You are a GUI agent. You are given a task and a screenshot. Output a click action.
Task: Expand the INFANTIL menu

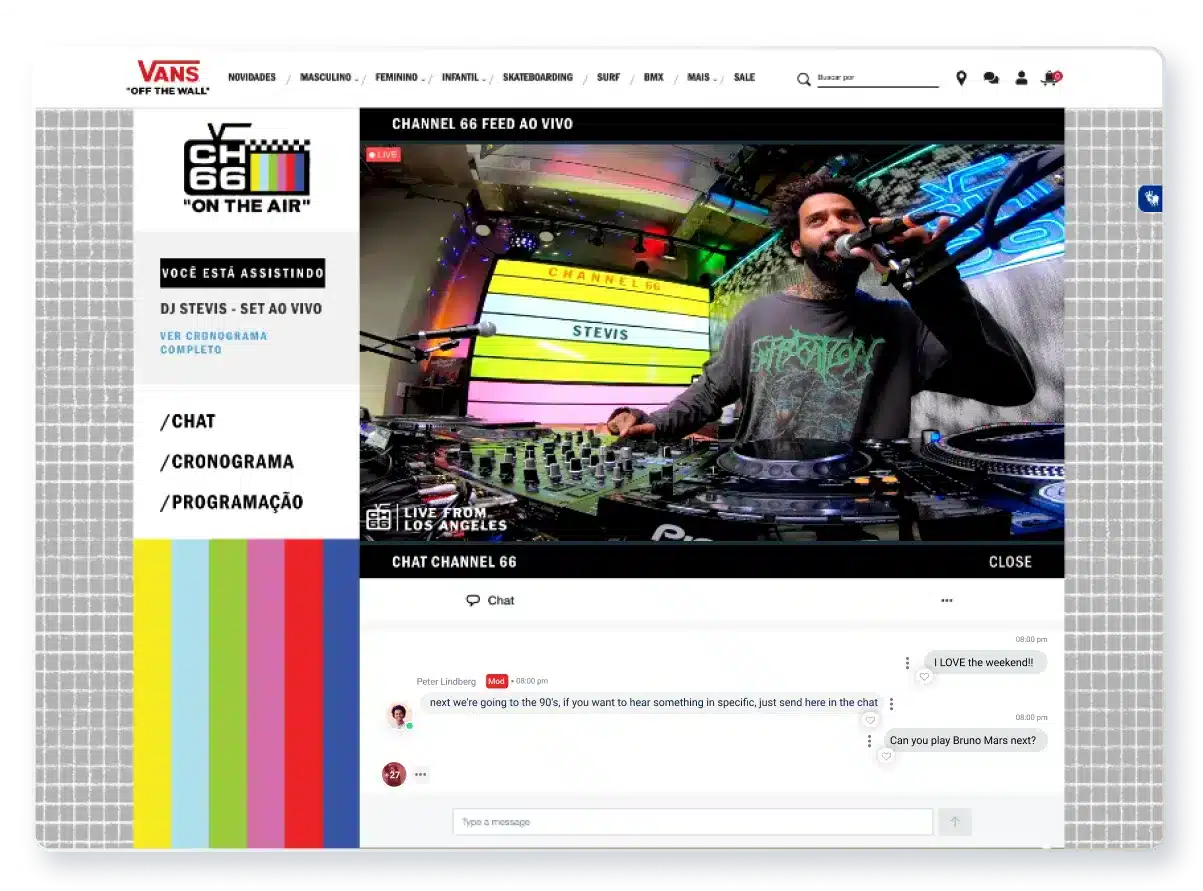[x=464, y=77]
